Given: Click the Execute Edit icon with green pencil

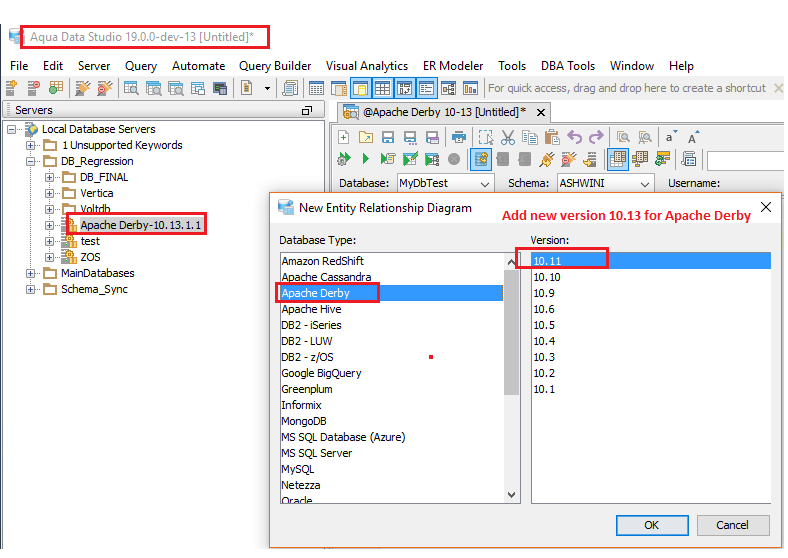Looking at the screenshot, I should pos(410,159).
